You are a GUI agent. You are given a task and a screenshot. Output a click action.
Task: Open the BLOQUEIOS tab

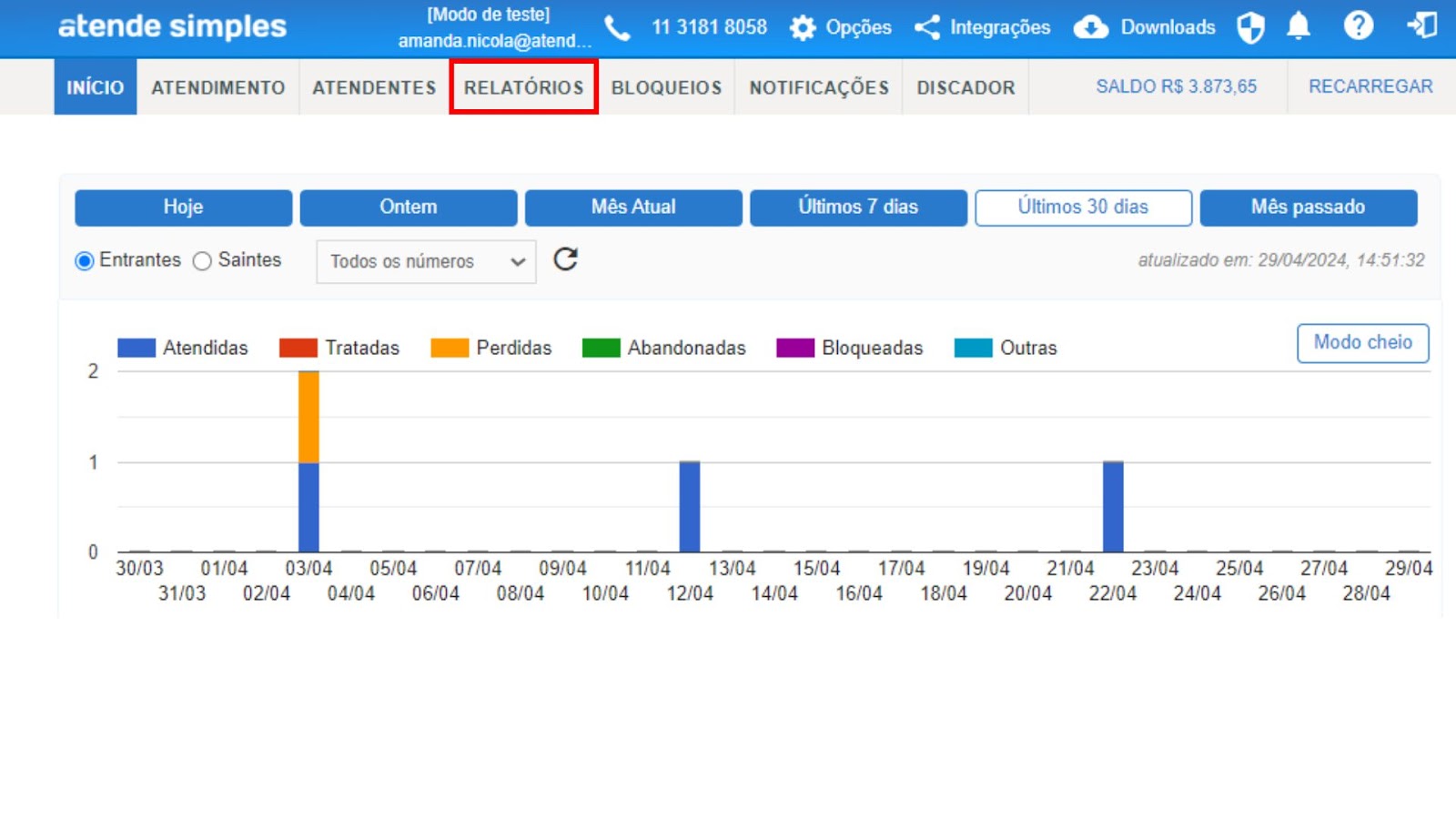666,87
